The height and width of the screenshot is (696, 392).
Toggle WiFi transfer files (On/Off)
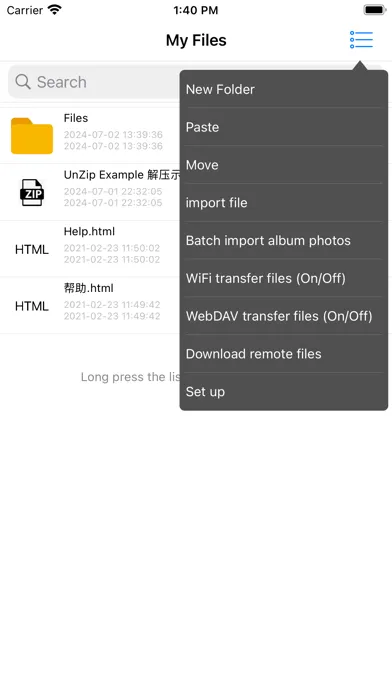284,278
